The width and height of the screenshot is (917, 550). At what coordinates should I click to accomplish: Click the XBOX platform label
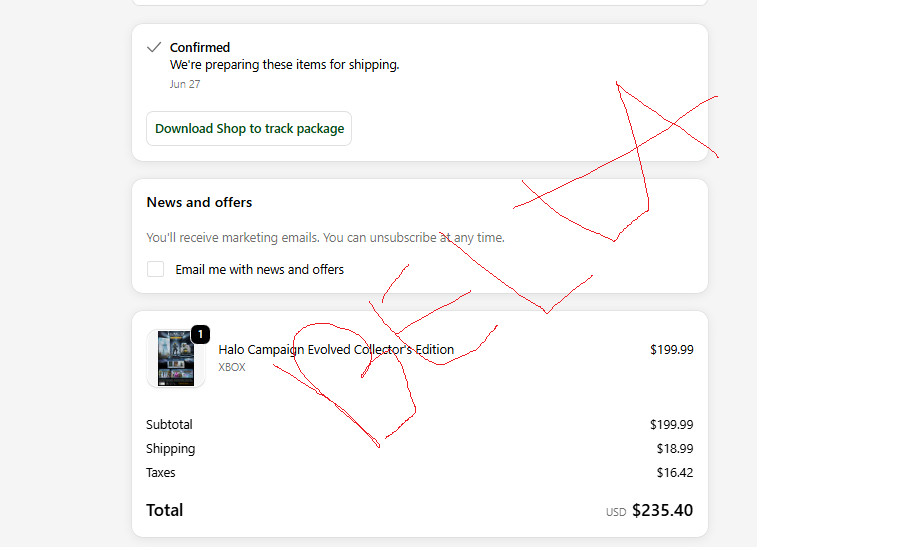click(232, 367)
